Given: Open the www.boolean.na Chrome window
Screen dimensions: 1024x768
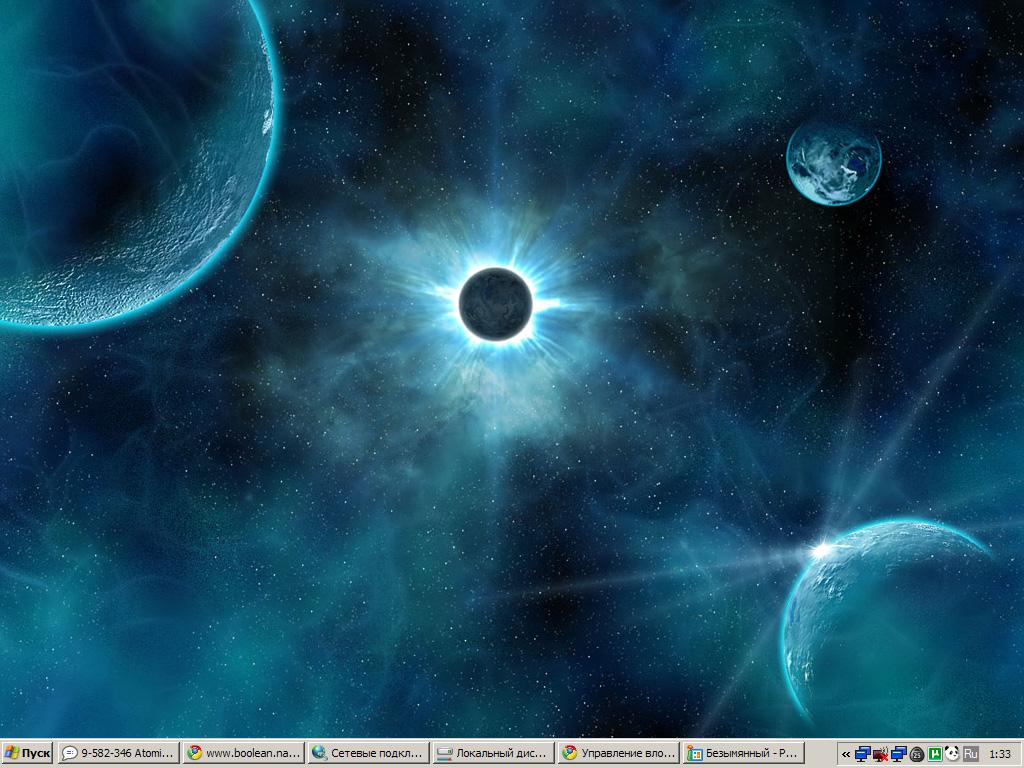Looking at the screenshot, I should click(x=243, y=753).
